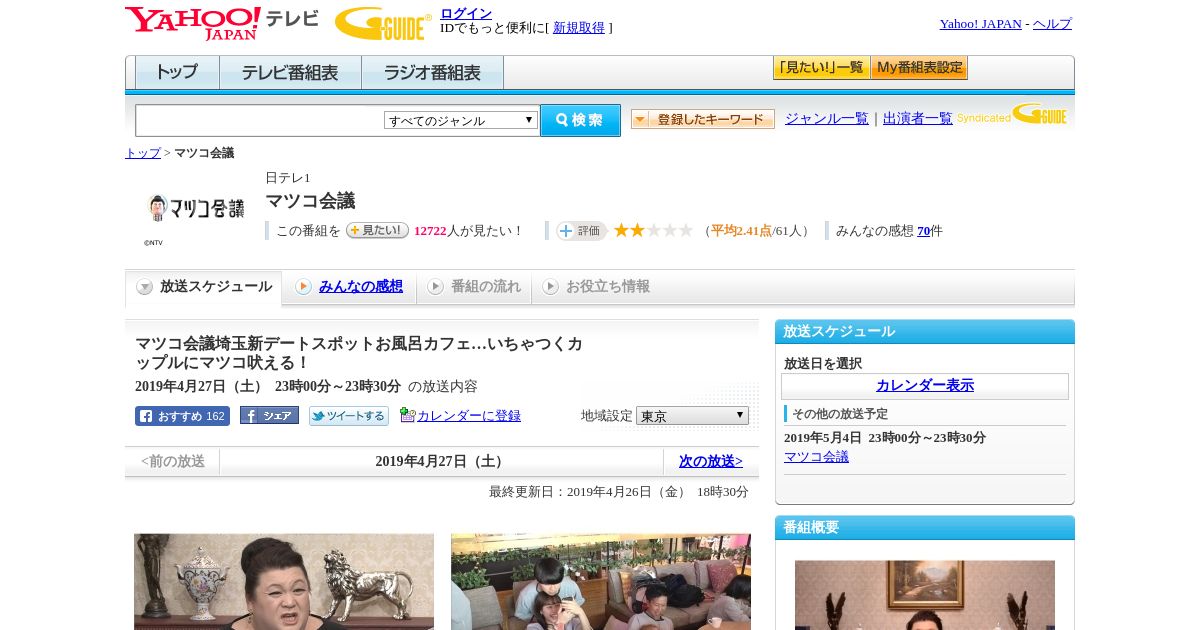The height and width of the screenshot is (630, 1200).
Task: Focus the program search text field
Action: click(260, 120)
